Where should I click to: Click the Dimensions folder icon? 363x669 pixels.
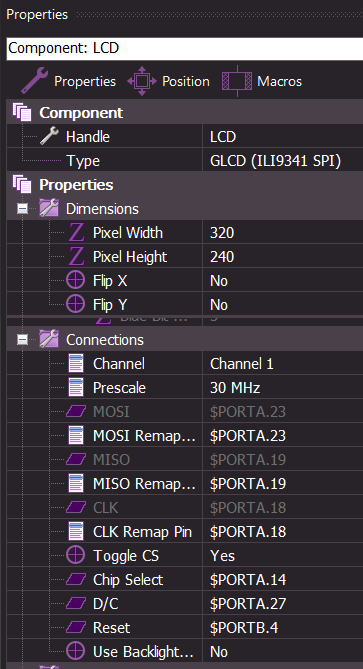tap(49, 209)
